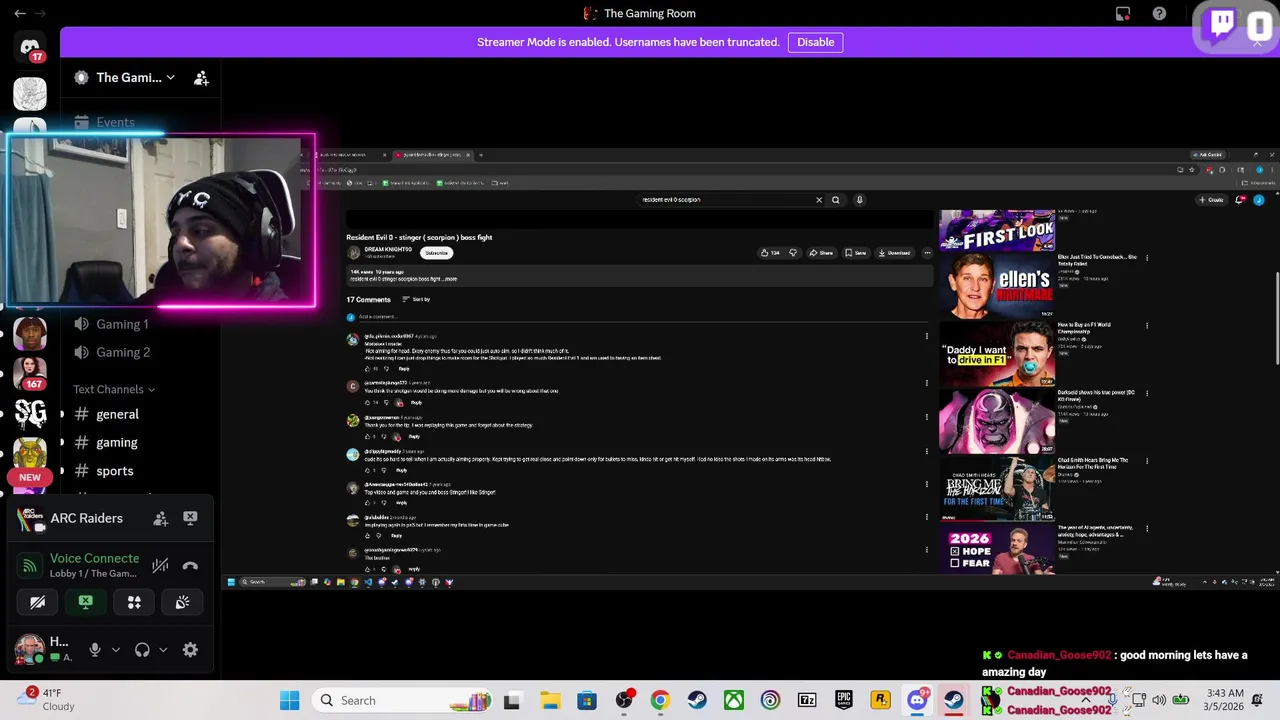This screenshot has width=1280, height=720.
Task: Open taskbar clock showing 3:43 AM
Action: click(1225, 699)
